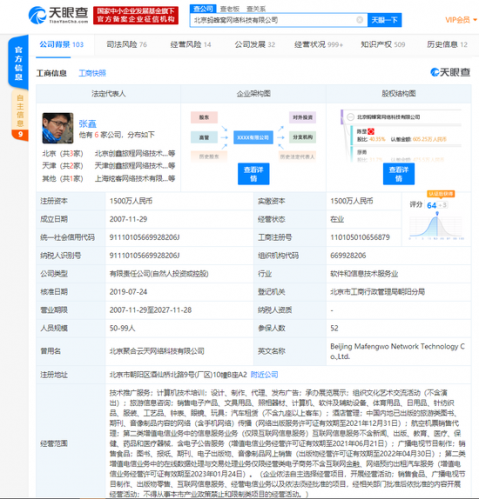Screen dimensions: 479x499
Task: Open legal representative 张鑫 profile link
Action: coord(87,124)
